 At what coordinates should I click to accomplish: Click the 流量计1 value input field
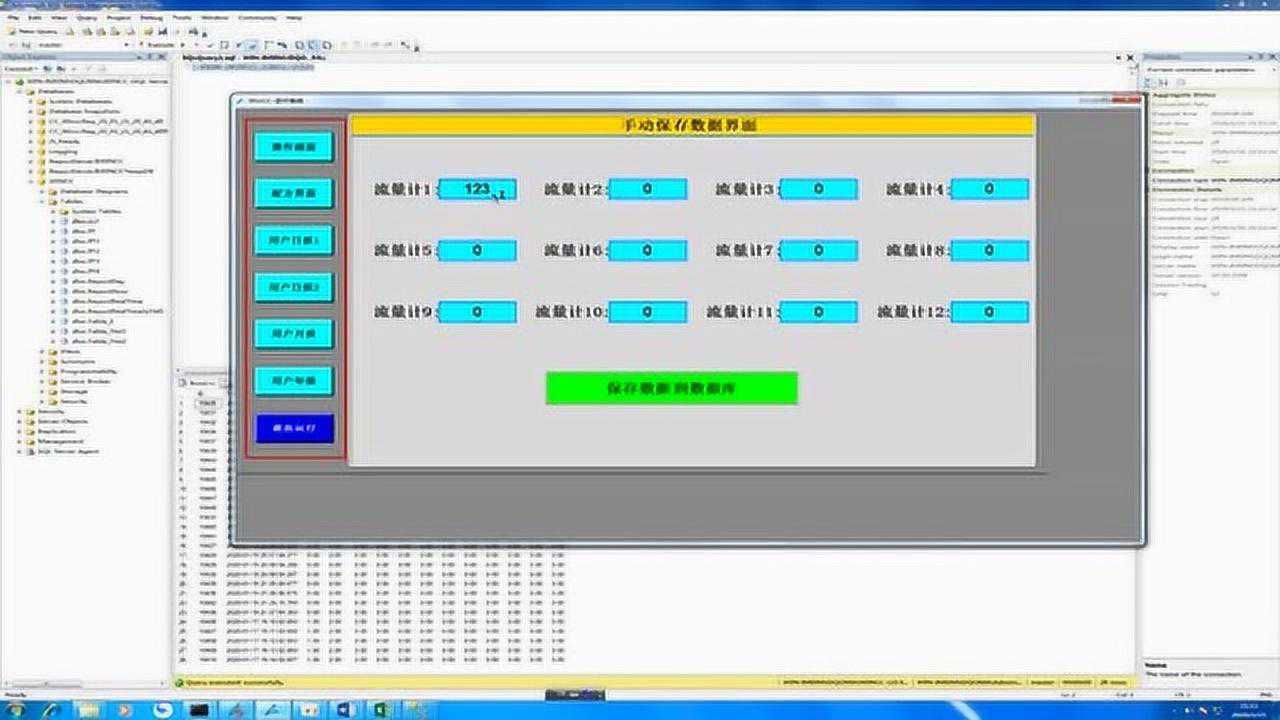pyautogui.click(x=477, y=189)
